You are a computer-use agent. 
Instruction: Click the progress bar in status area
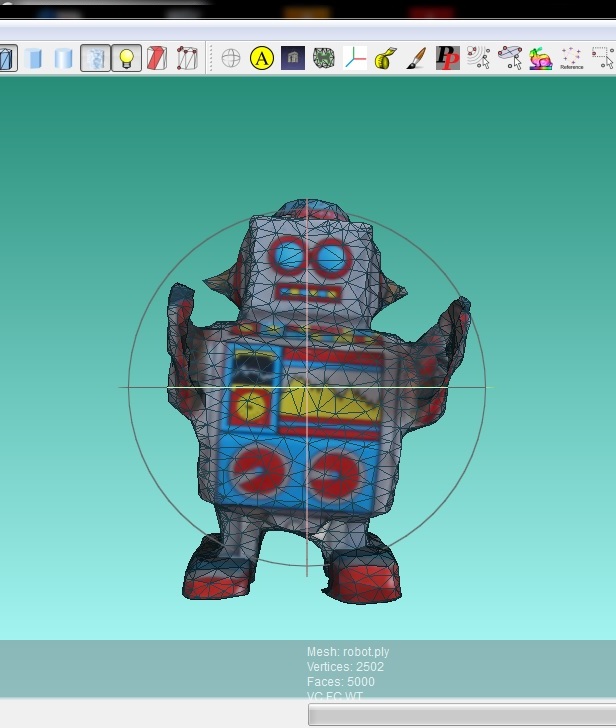pos(461,714)
